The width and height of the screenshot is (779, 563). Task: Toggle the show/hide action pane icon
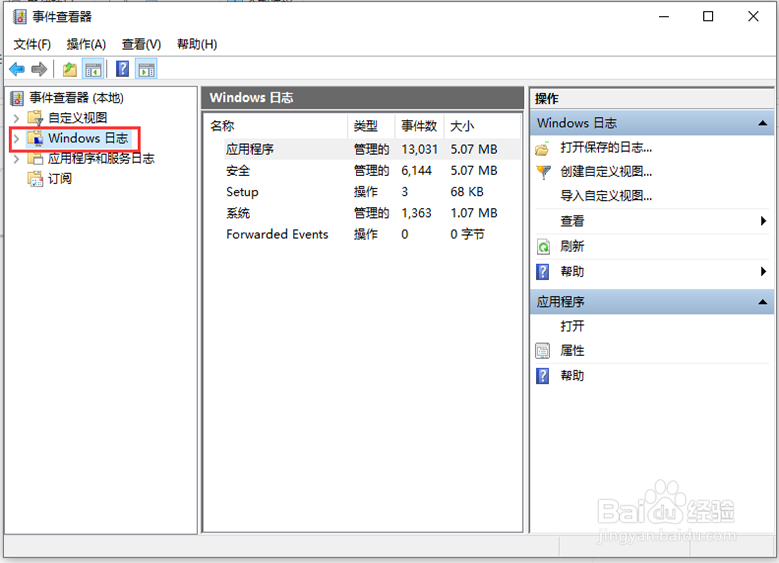point(146,70)
